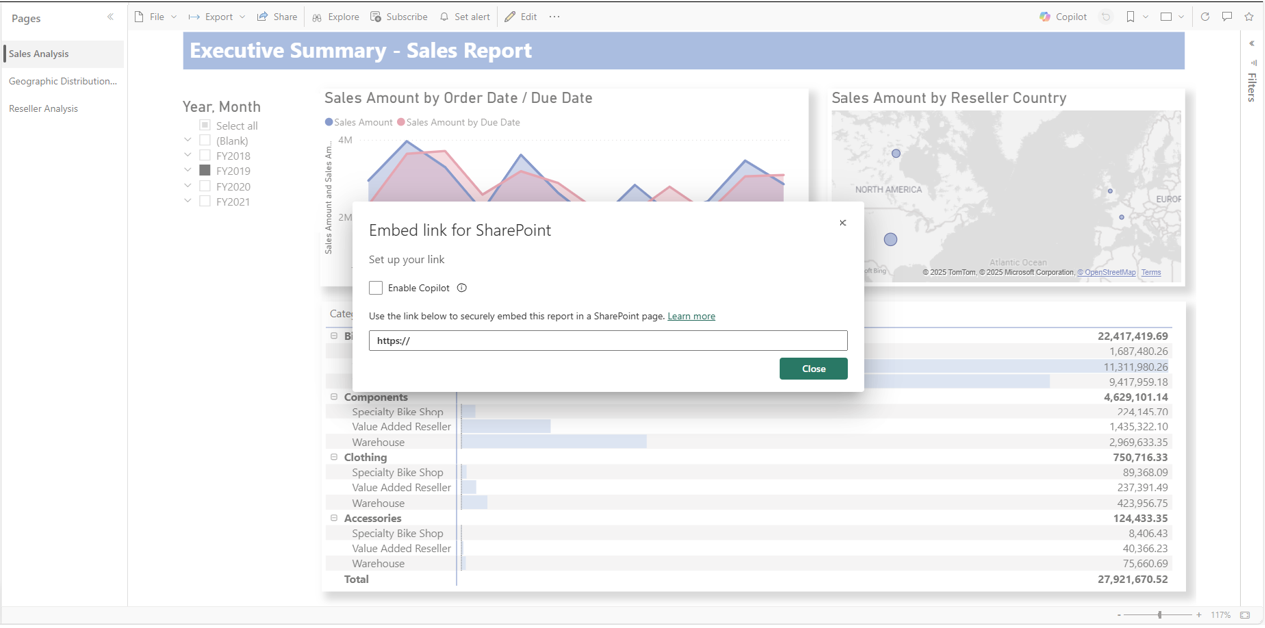Open comments using the speech bubble icon
The width and height of the screenshot is (1265, 628).
point(1228,16)
